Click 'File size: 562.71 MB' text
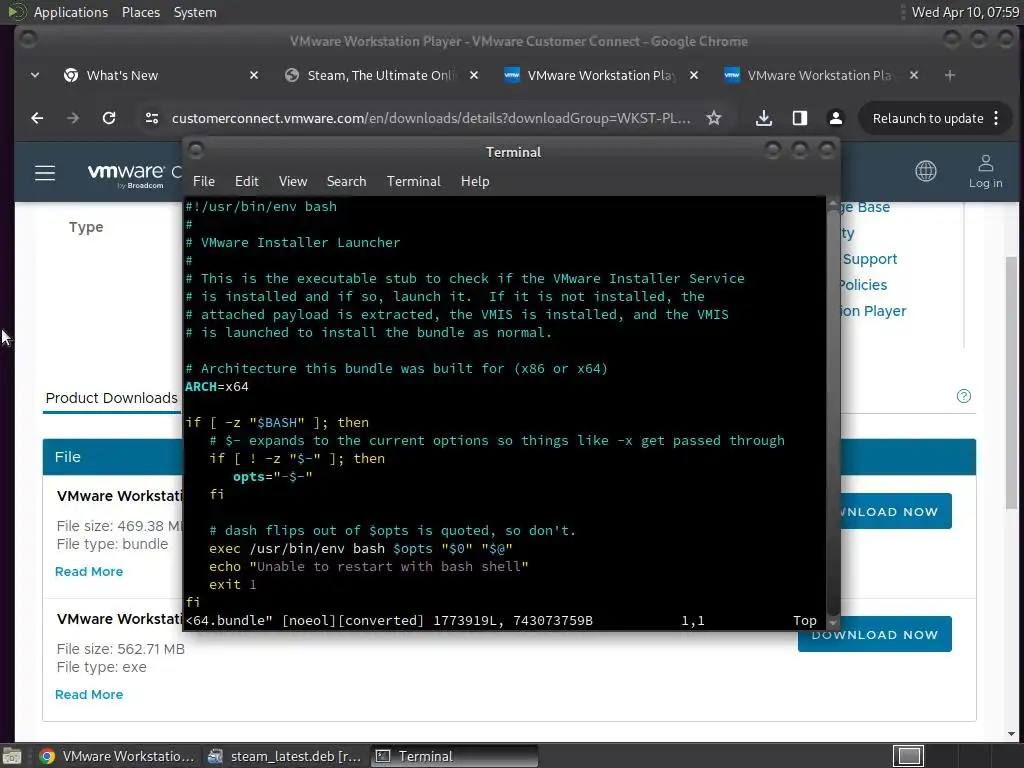The image size is (1024, 768). (x=120, y=649)
